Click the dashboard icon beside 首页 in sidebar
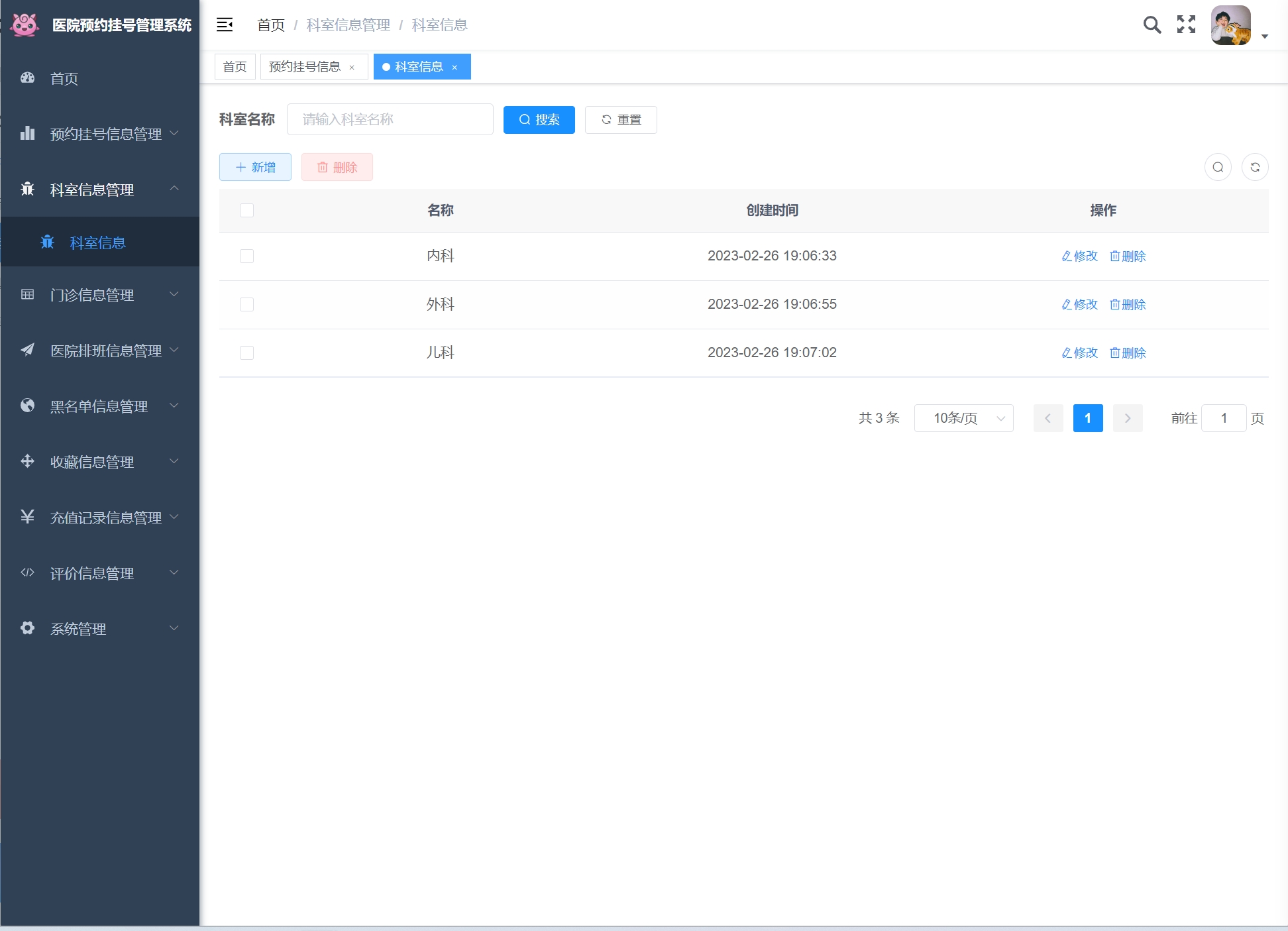This screenshot has height=931, width=1288. [x=27, y=78]
